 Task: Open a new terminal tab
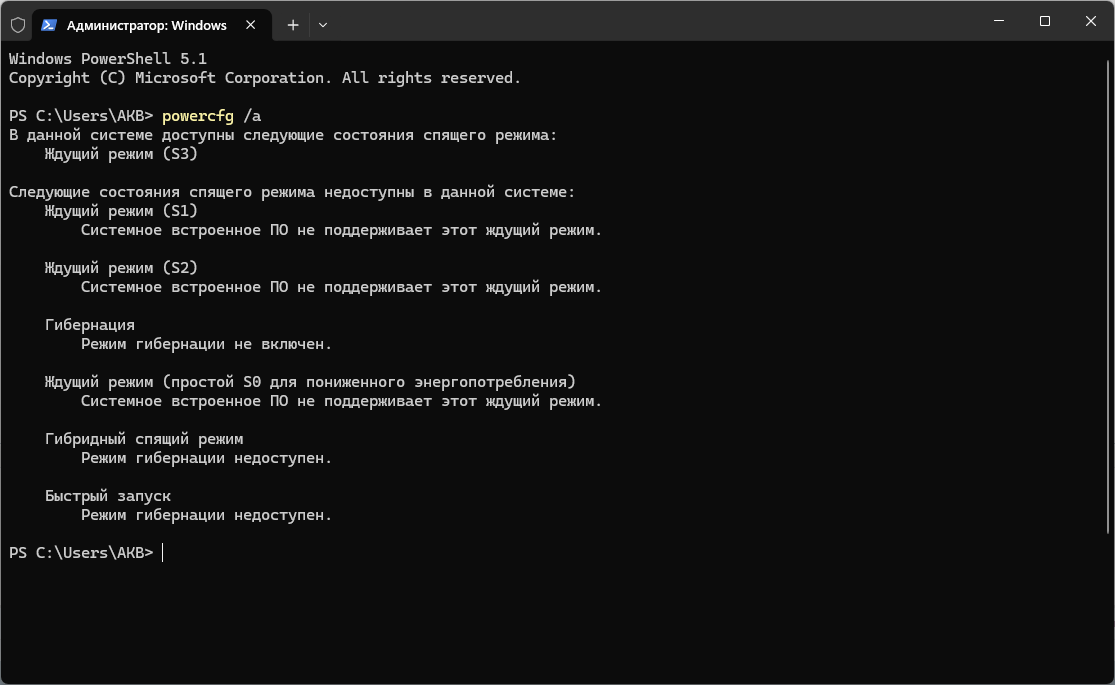(293, 25)
